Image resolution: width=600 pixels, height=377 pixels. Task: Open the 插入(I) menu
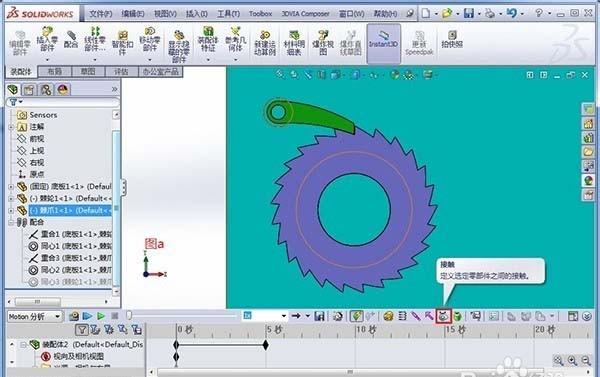197,14
